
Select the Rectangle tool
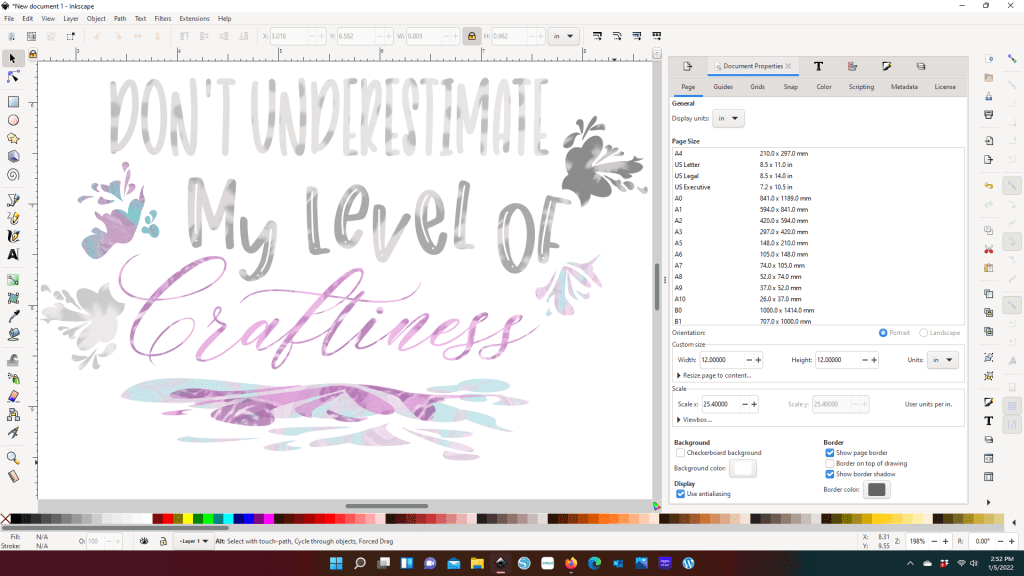[x=14, y=101]
